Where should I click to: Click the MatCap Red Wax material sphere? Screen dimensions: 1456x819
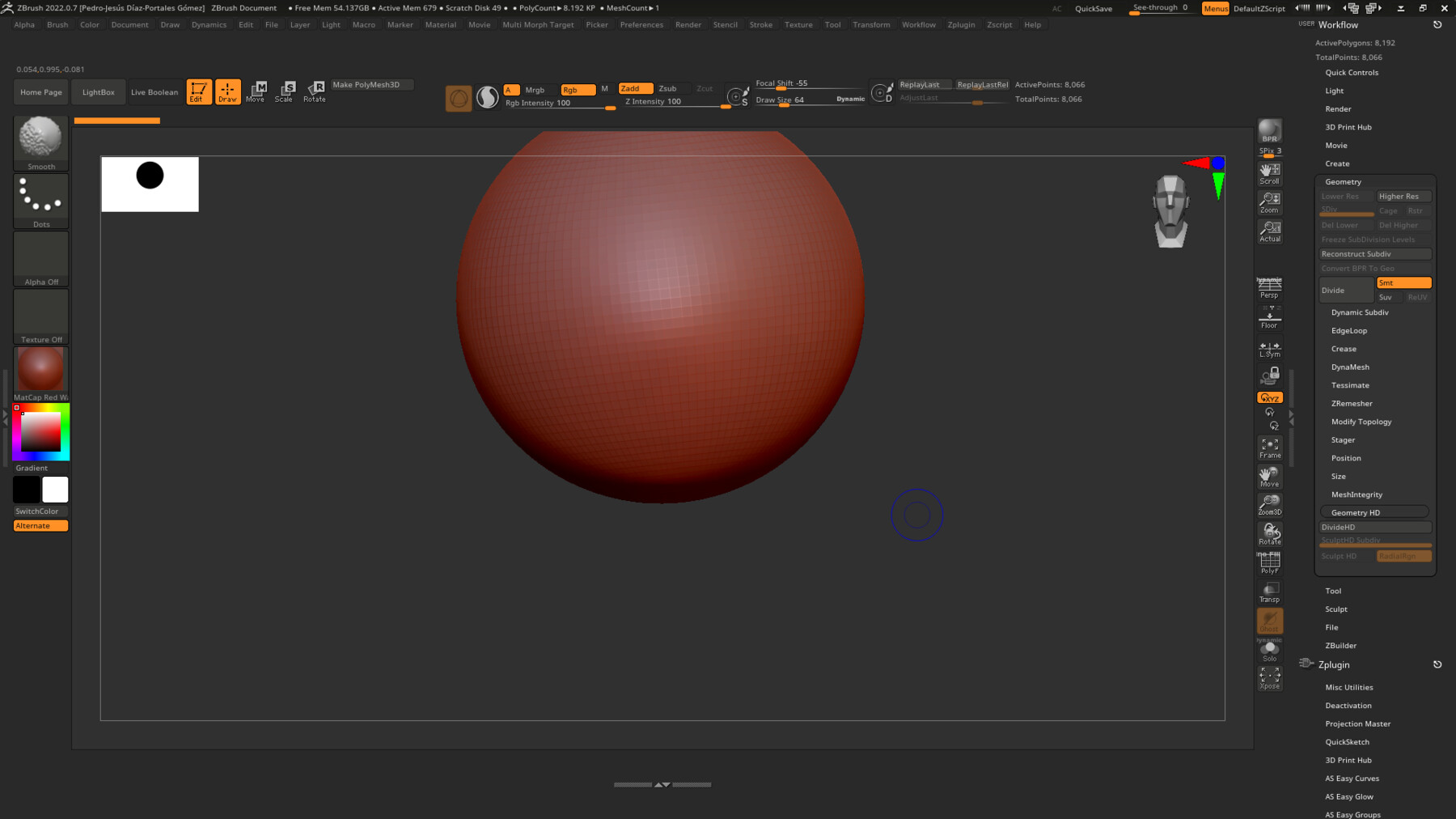coord(40,368)
